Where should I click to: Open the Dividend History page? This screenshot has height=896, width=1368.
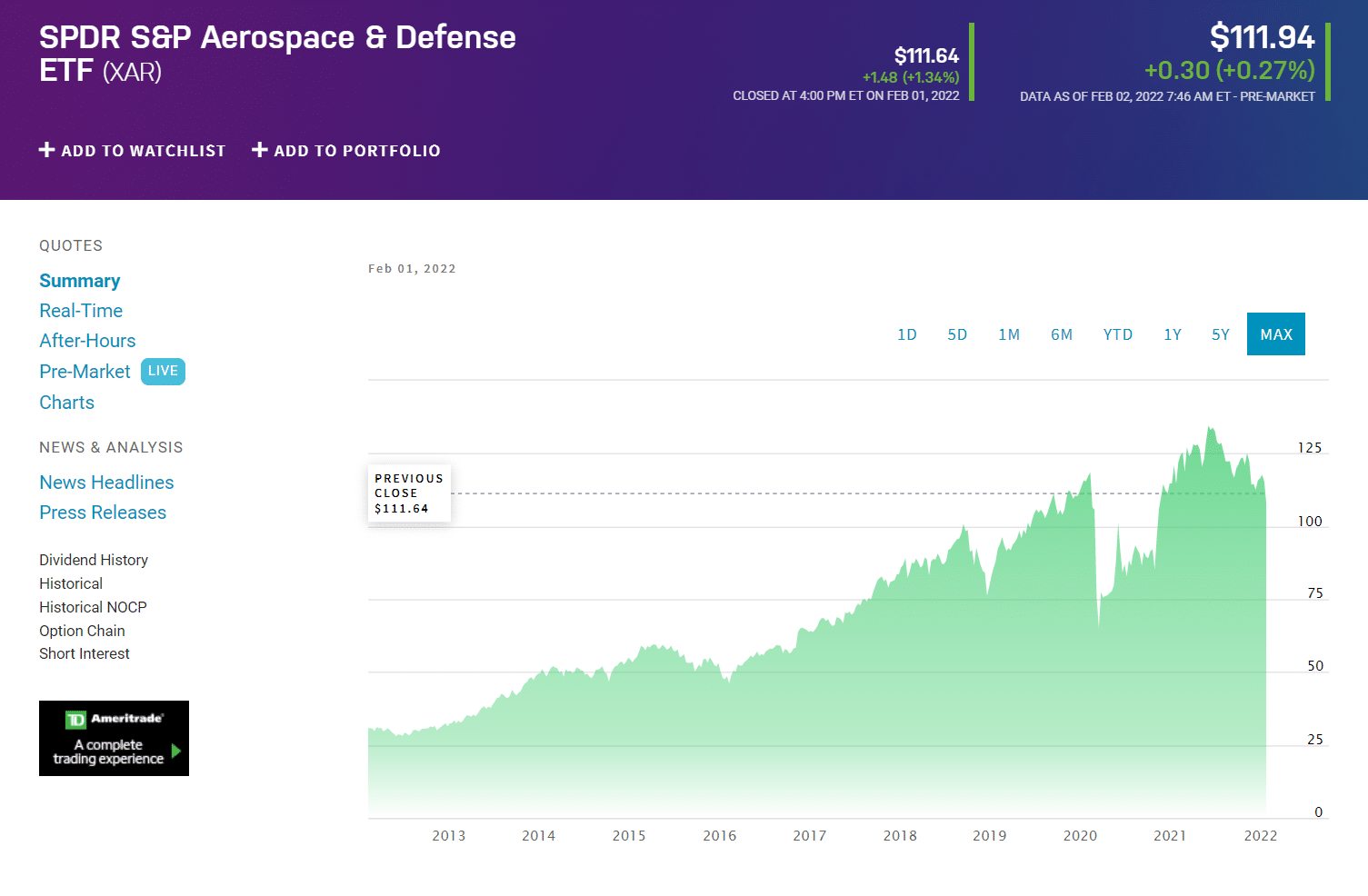coord(94,560)
